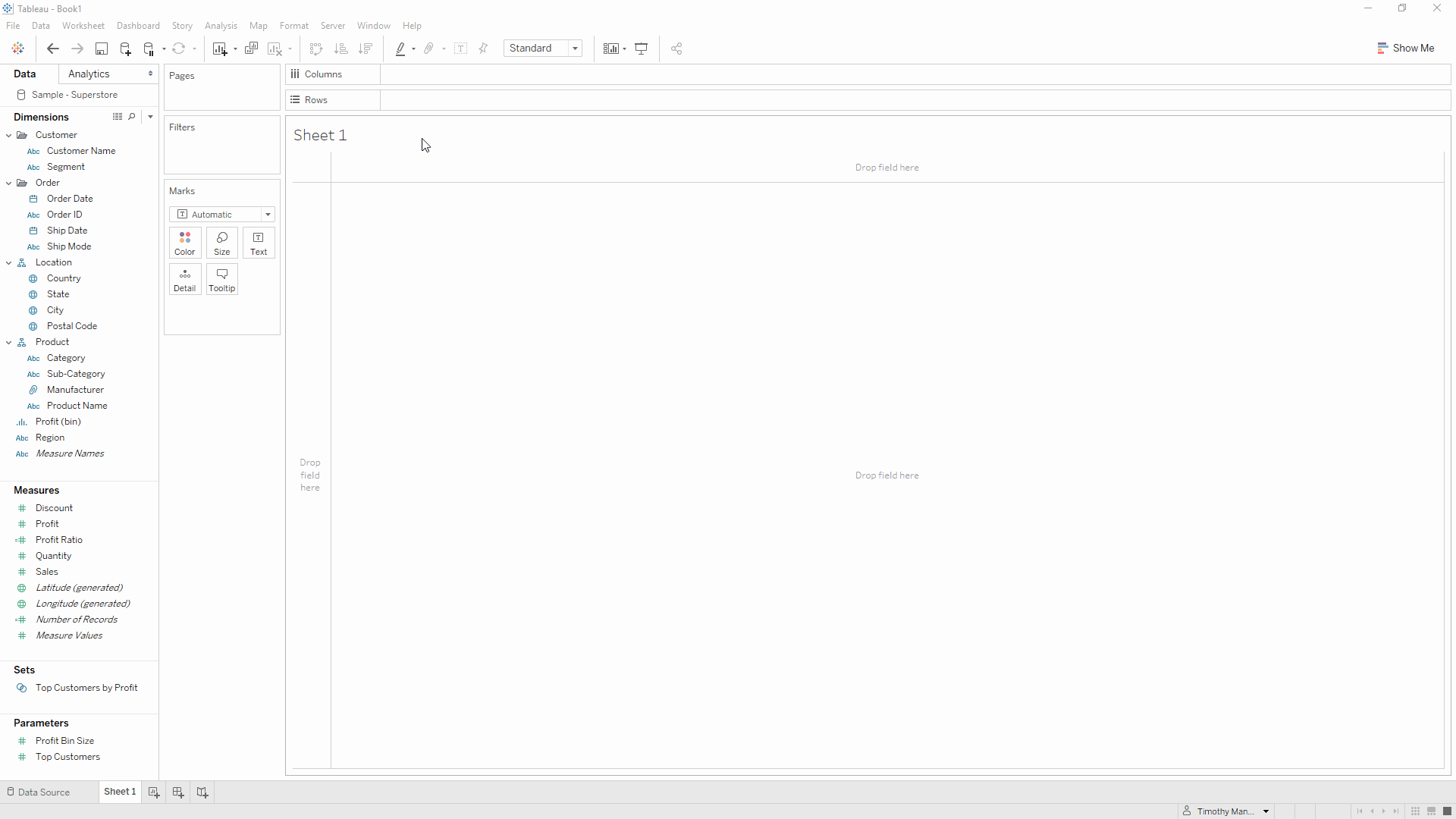Pause auto updates icon in toolbar
Viewport: 1456px width, 819px height.
tap(149, 49)
